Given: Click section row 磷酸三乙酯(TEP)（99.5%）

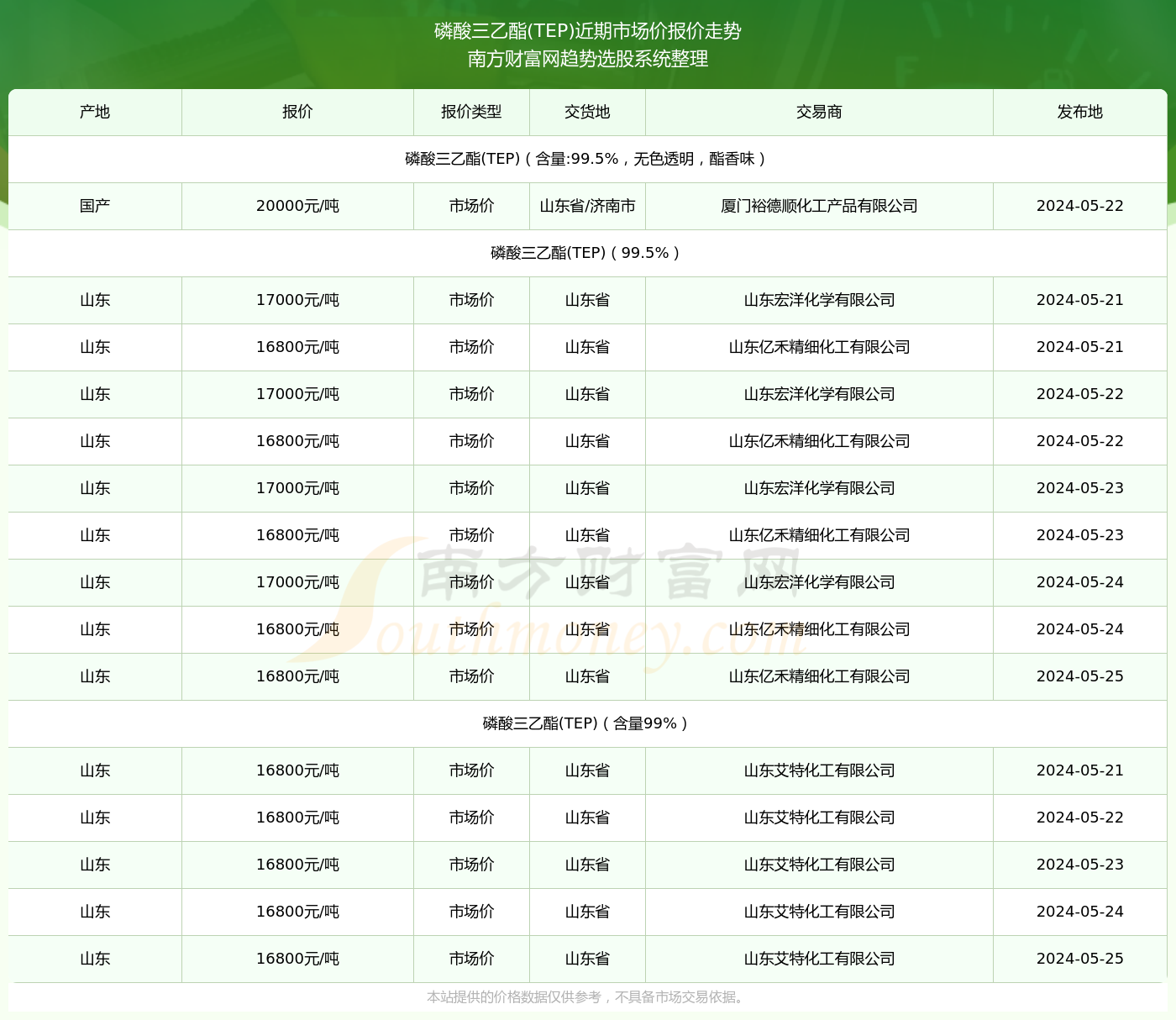Looking at the screenshot, I should click(x=587, y=253).
